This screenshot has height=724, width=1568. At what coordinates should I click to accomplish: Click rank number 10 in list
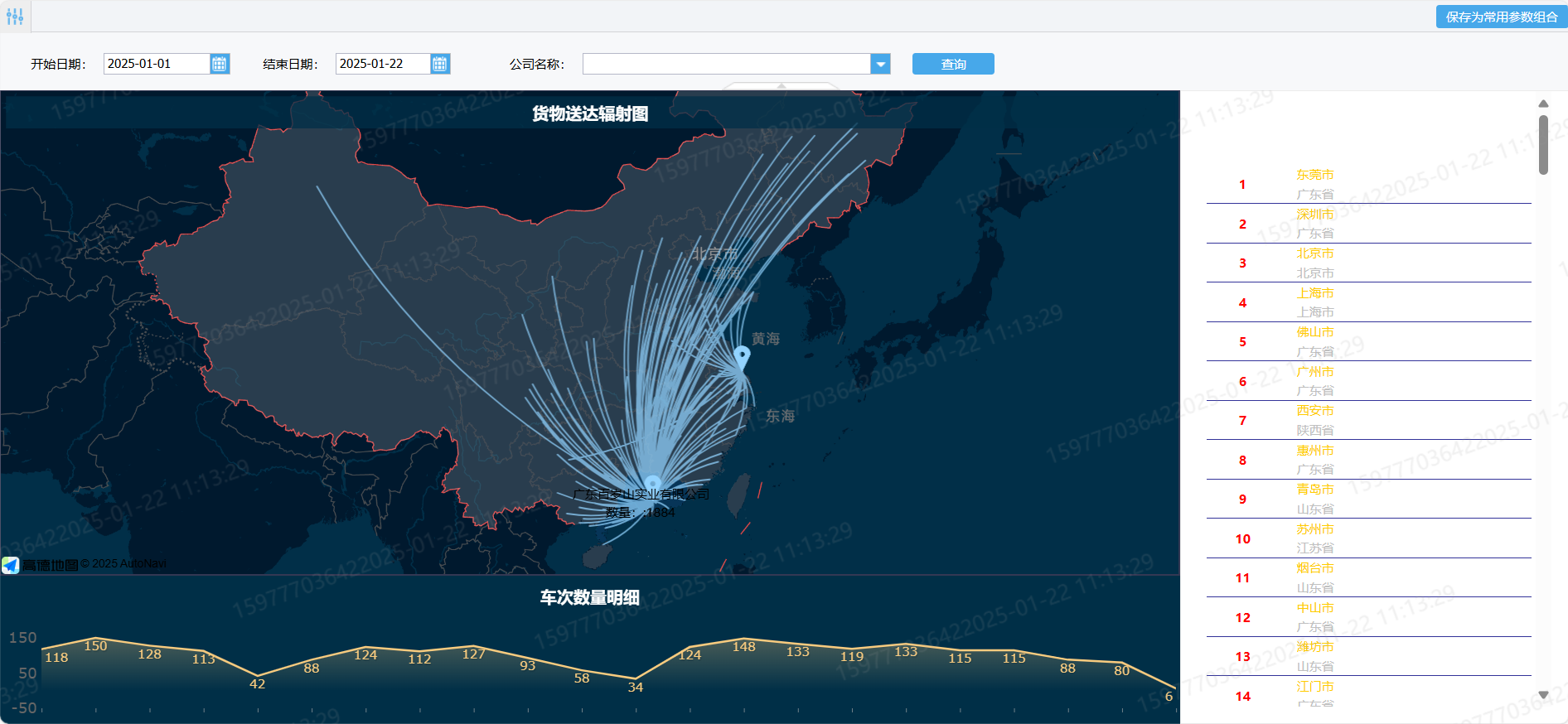pyautogui.click(x=1242, y=539)
